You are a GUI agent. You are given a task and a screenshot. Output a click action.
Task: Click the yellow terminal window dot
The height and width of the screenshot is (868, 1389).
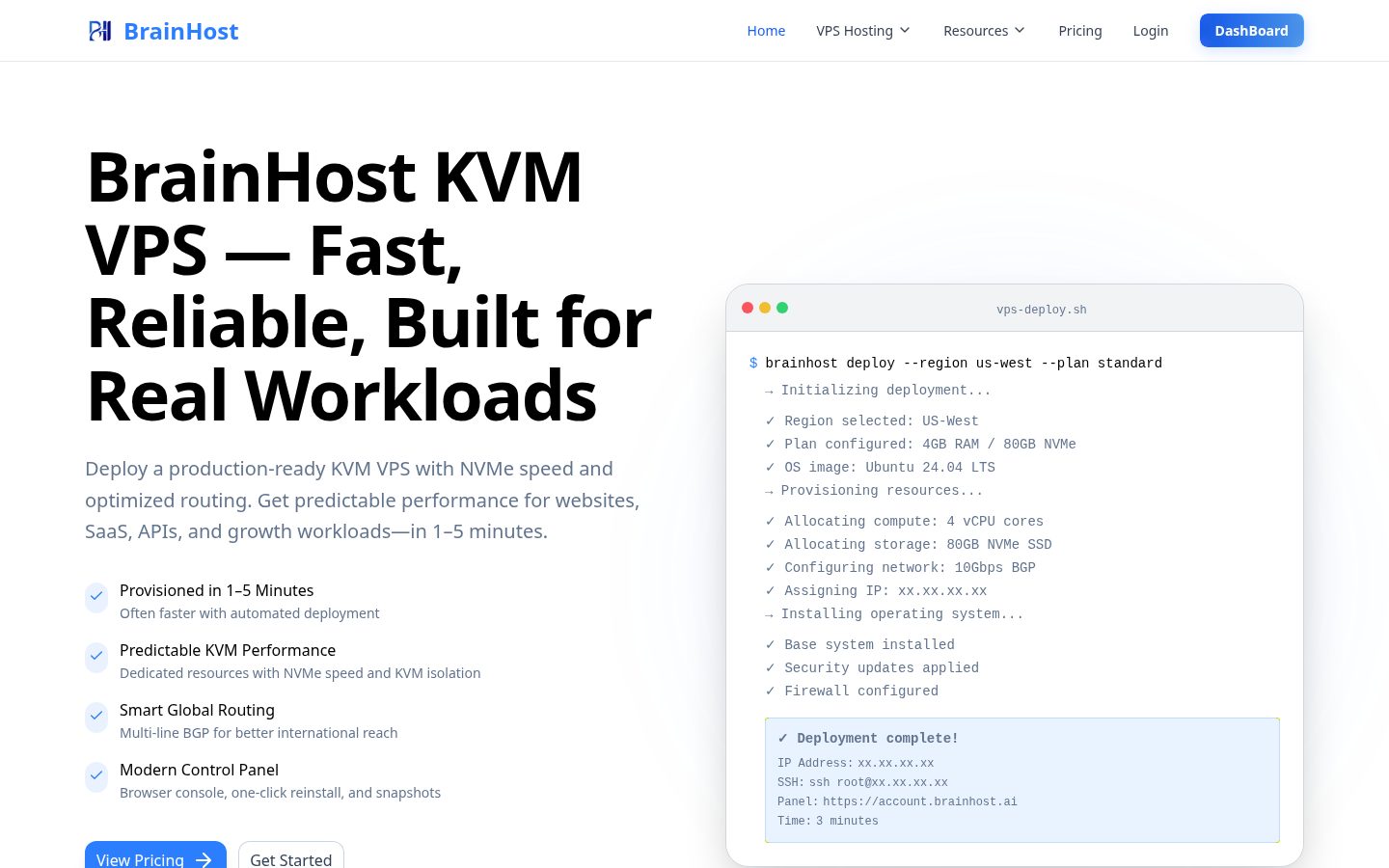(x=765, y=308)
